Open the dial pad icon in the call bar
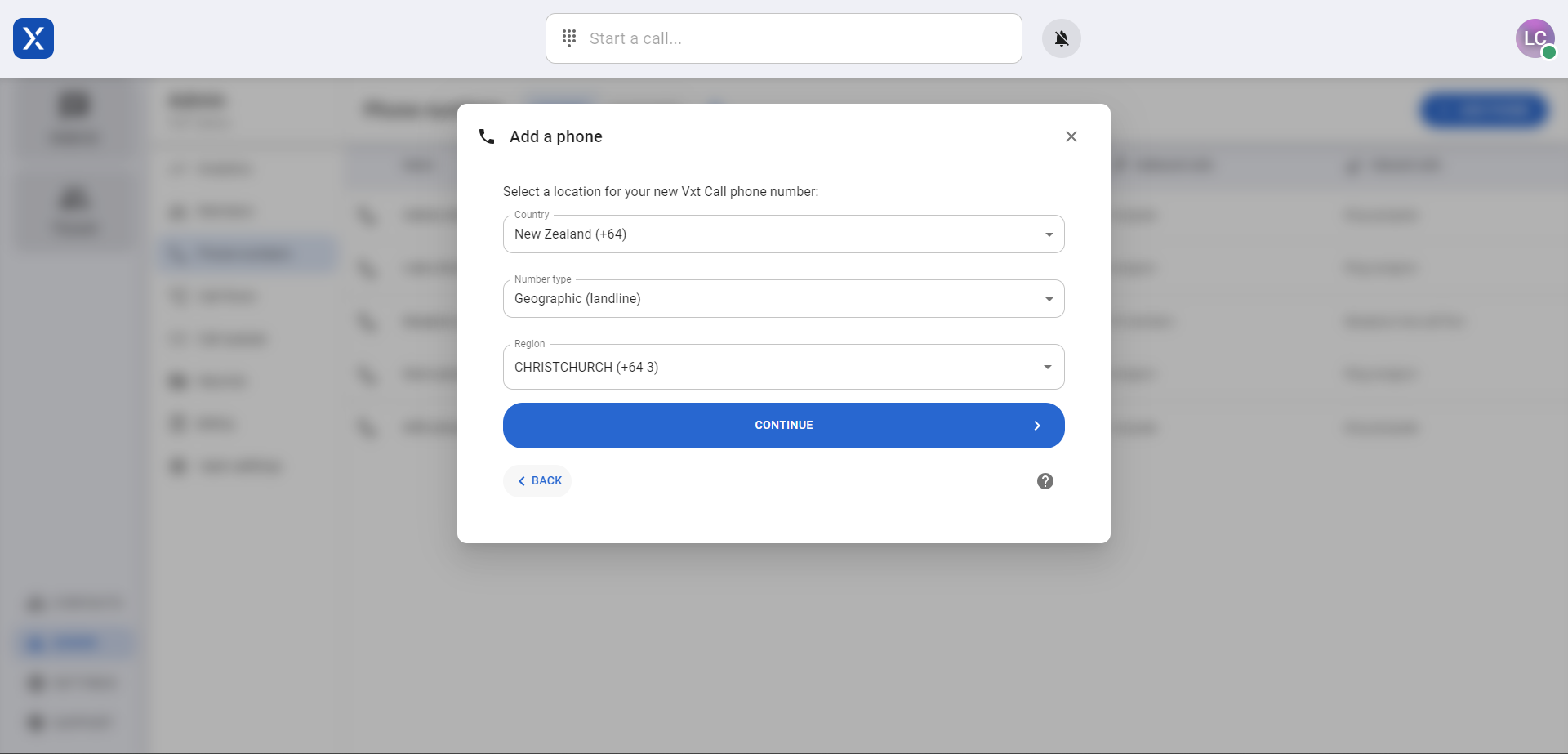1568x754 pixels. tap(569, 38)
